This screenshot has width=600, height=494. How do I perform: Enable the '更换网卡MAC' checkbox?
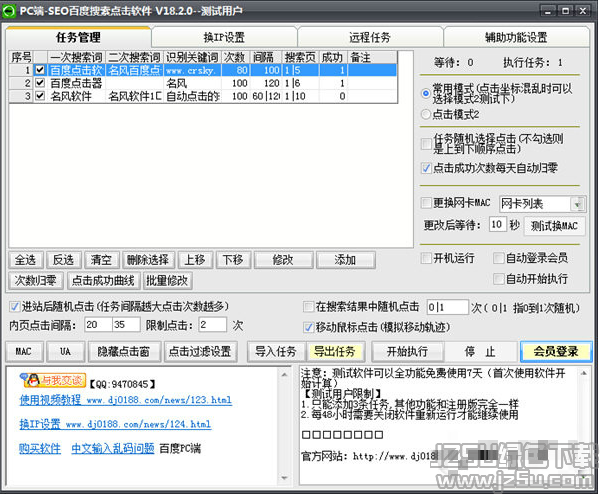[x=426, y=203]
